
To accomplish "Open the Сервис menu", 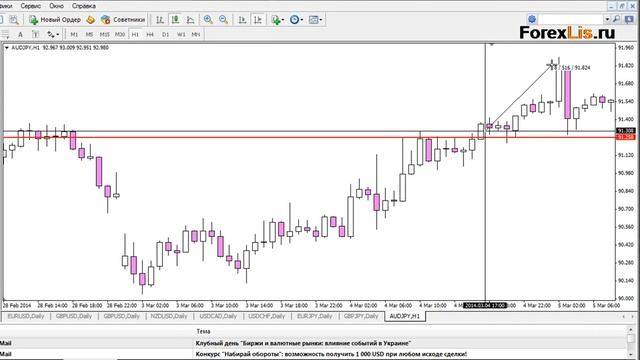I will pyautogui.click(x=31, y=6).
